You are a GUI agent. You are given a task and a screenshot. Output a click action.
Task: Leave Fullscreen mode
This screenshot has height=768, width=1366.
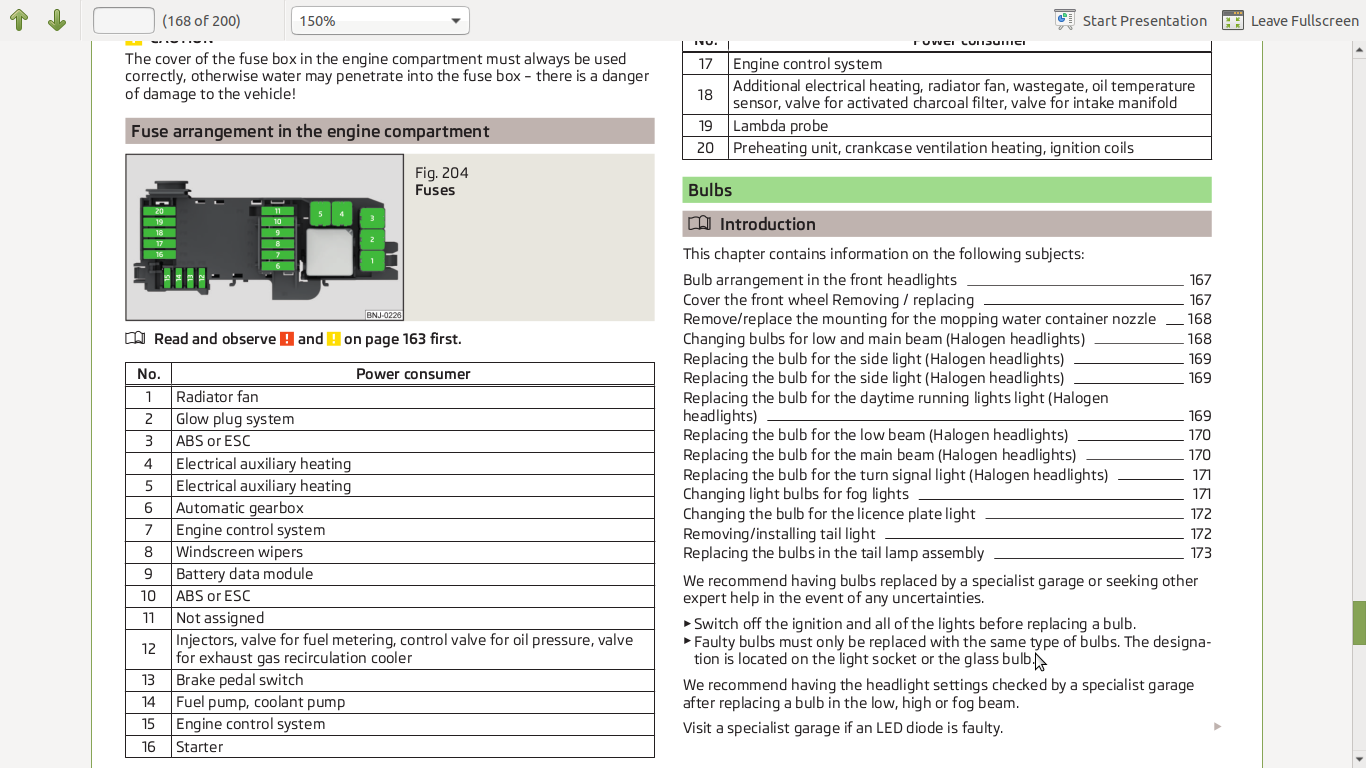[1289, 21]
